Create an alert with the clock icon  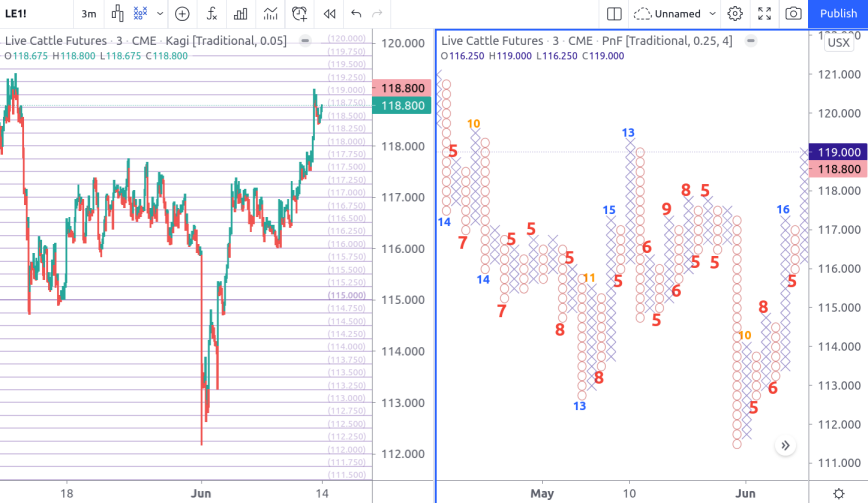(299, 14)
